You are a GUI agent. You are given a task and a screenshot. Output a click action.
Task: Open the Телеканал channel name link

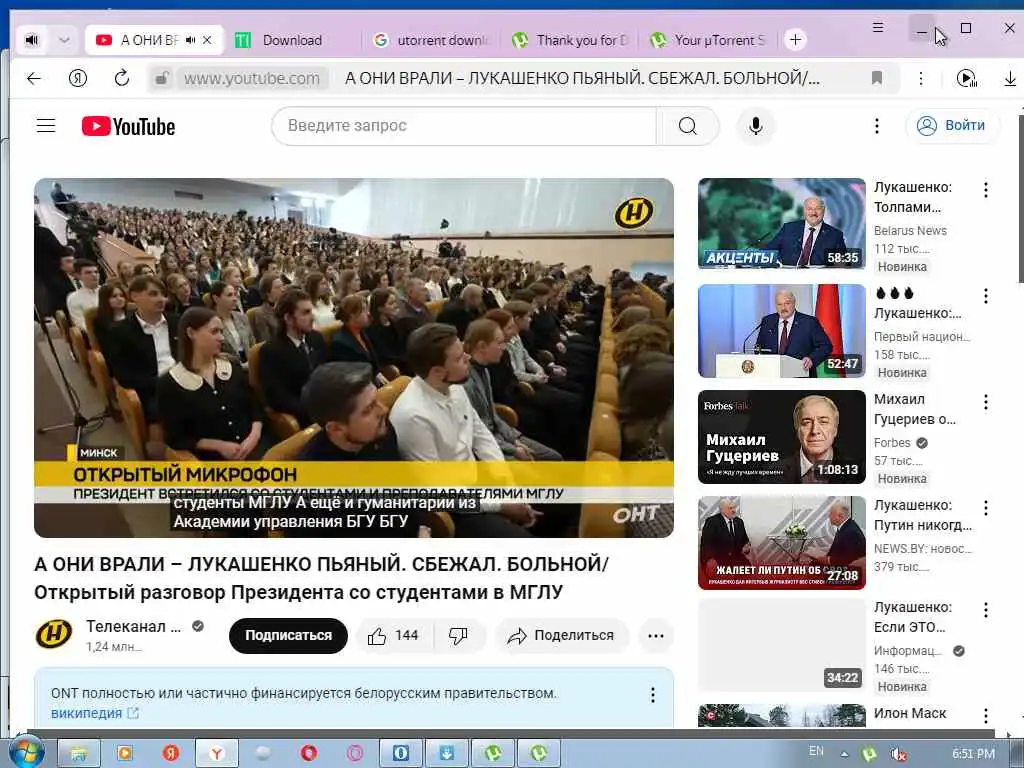tap(134, 626)
